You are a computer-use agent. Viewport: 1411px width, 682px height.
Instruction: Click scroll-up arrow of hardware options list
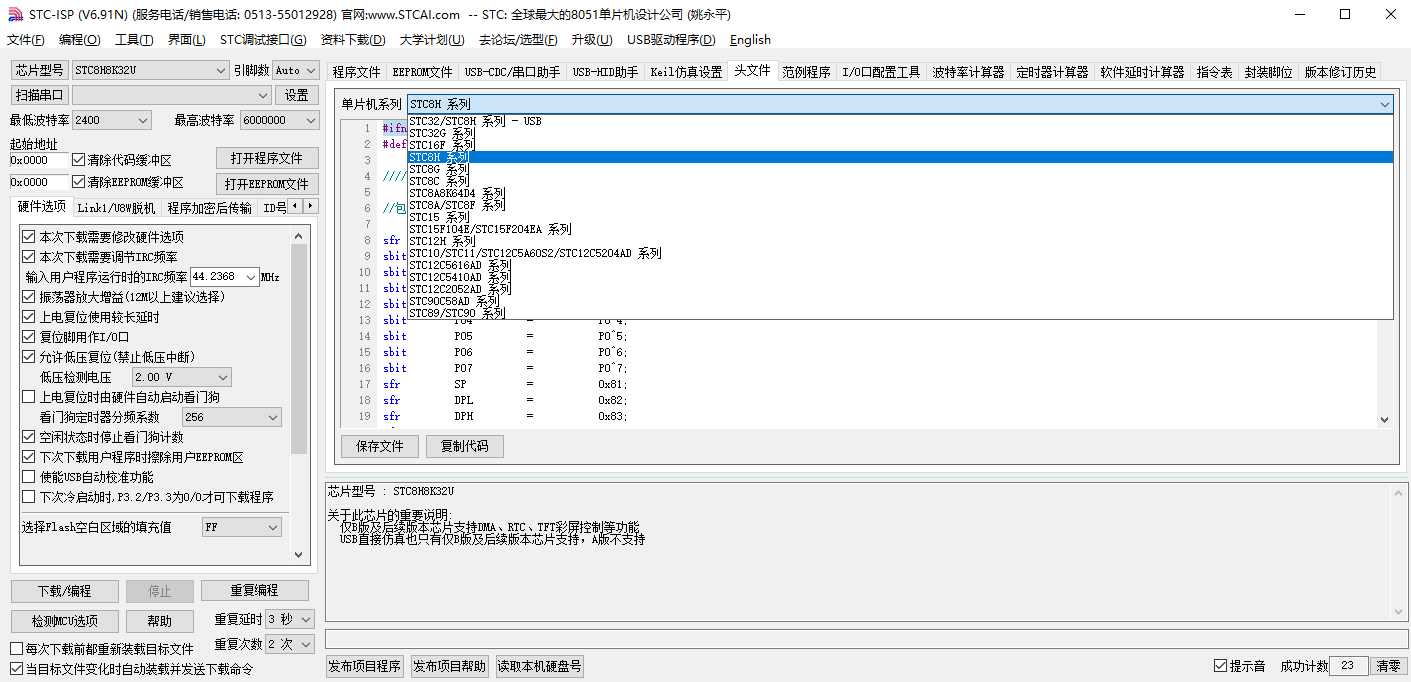[x=299, y=235]
